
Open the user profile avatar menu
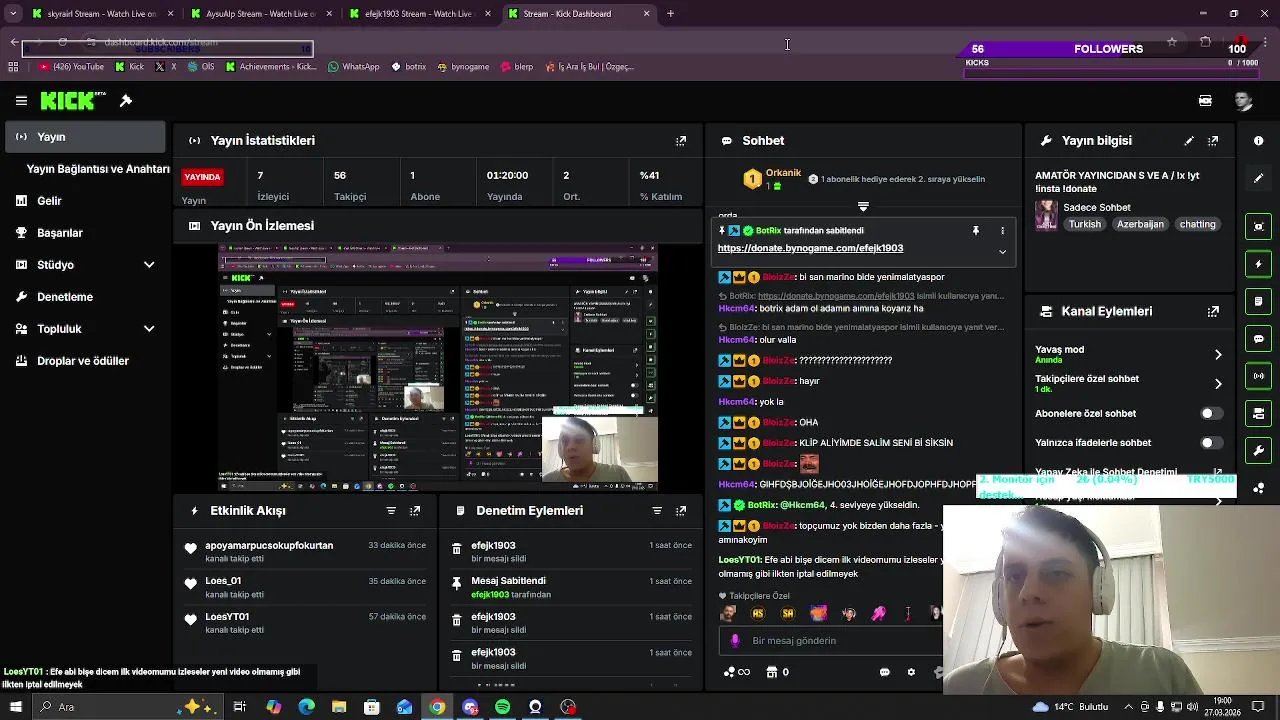pos(1243,101)
